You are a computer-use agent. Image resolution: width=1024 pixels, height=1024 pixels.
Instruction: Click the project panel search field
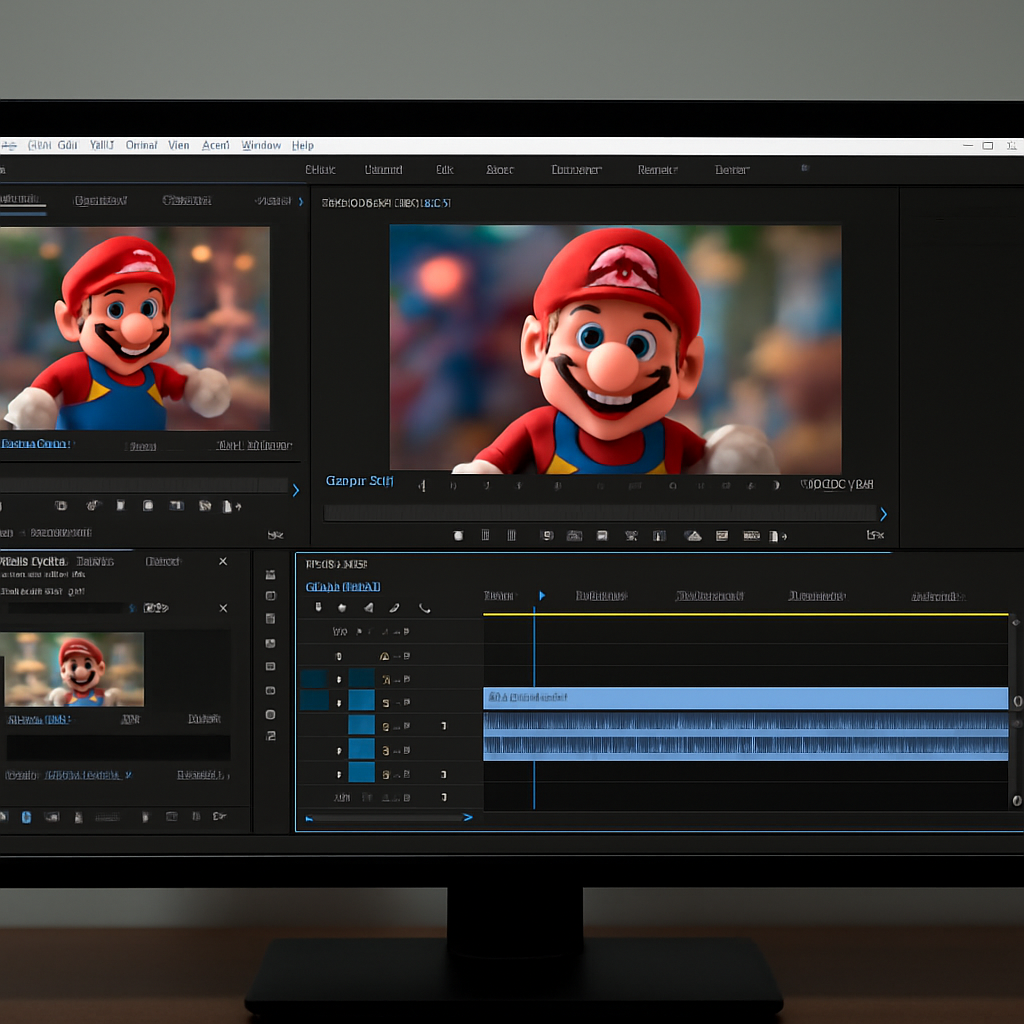[x=64, y=608]
